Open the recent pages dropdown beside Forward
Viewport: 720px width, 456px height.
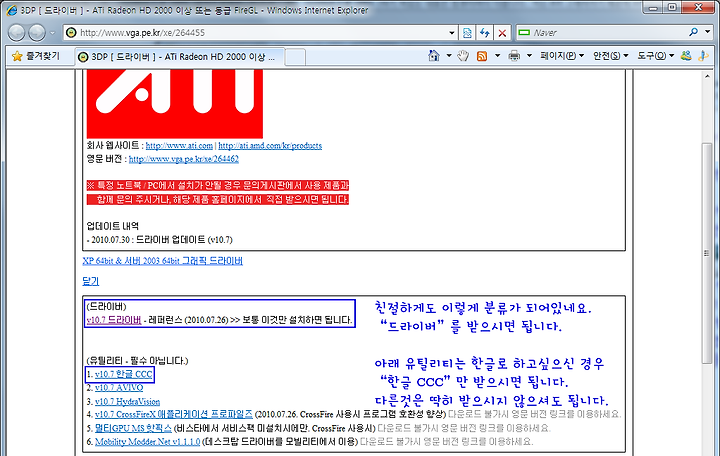point(52,33)
